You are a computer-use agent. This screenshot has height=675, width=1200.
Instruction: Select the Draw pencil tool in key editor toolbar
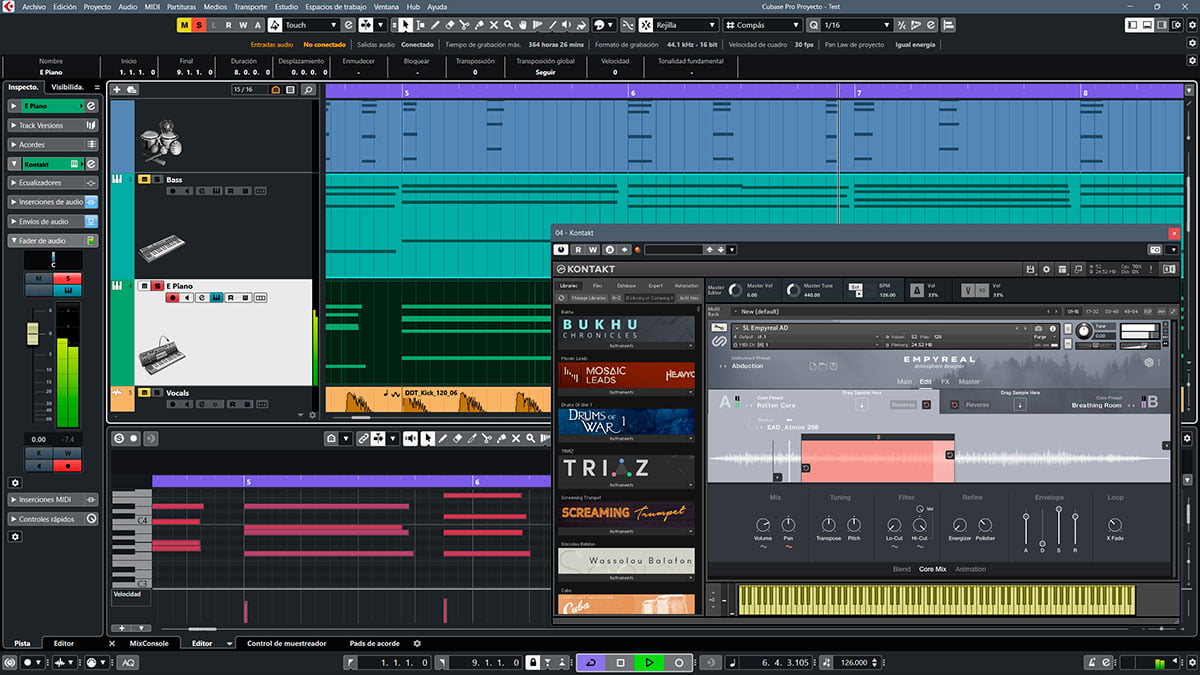pyautogui.click(x=442, y=439)
